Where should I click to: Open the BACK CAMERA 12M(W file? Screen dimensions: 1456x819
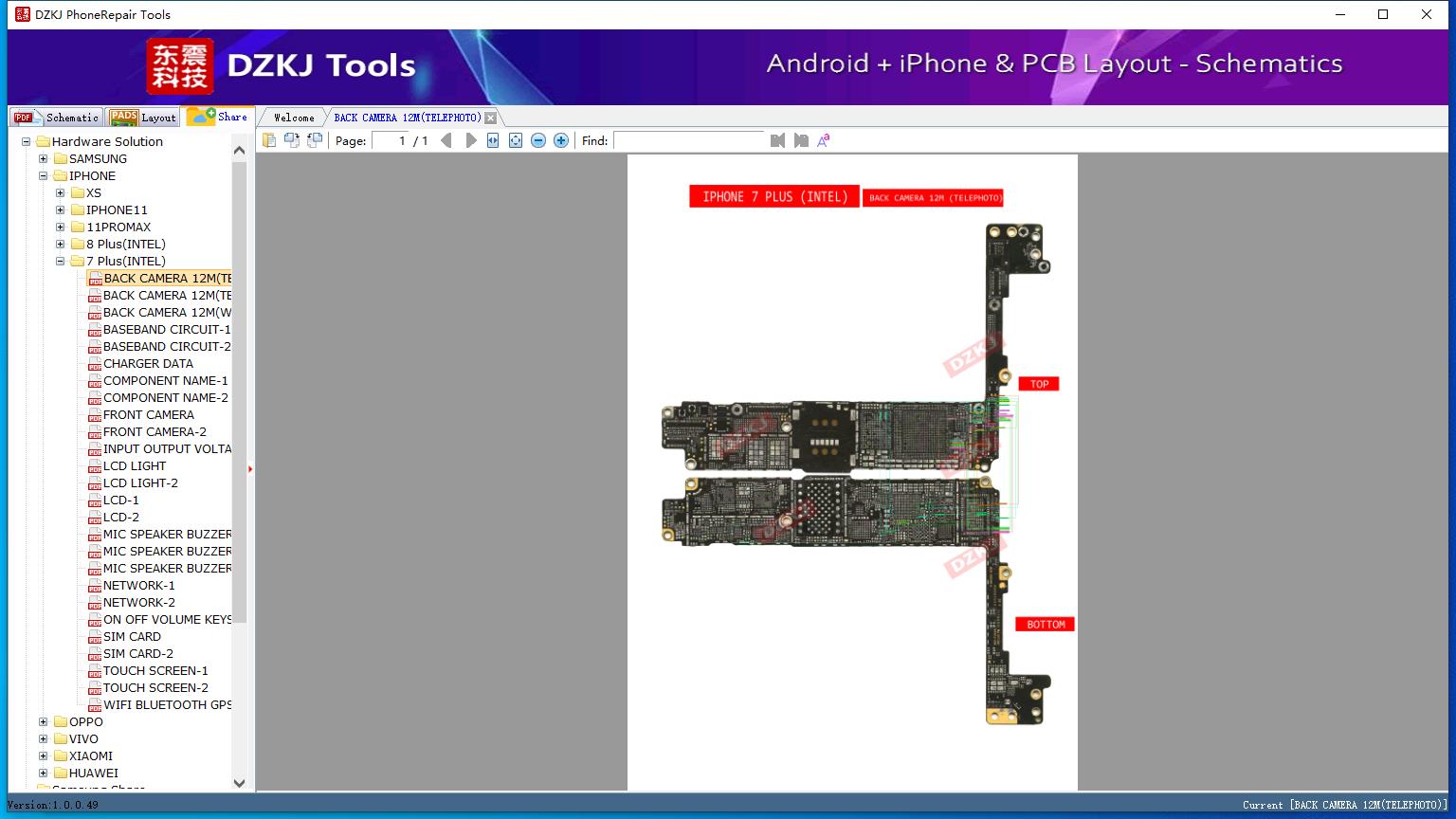167,312
